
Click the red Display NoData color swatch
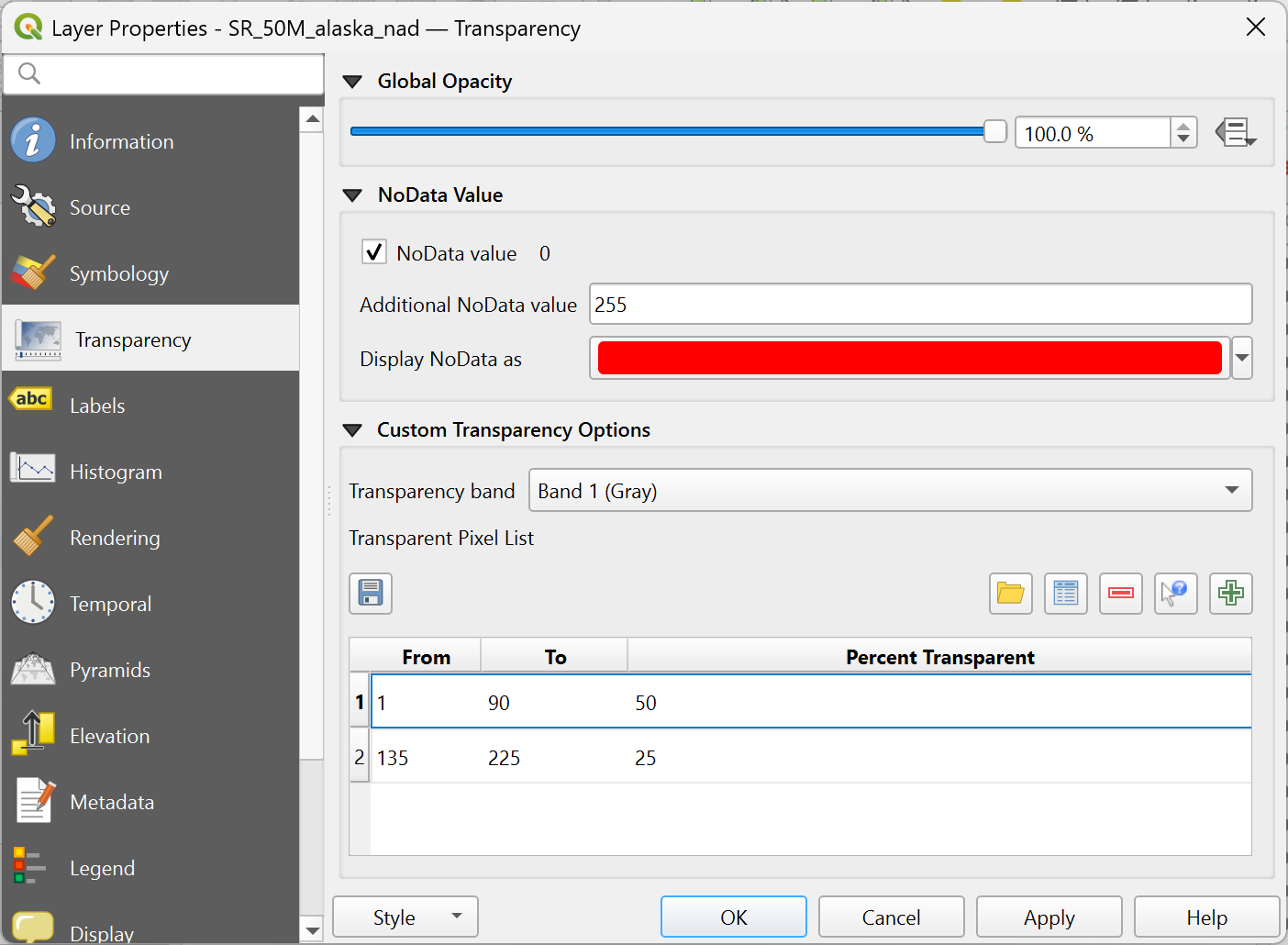pos(908,358)
